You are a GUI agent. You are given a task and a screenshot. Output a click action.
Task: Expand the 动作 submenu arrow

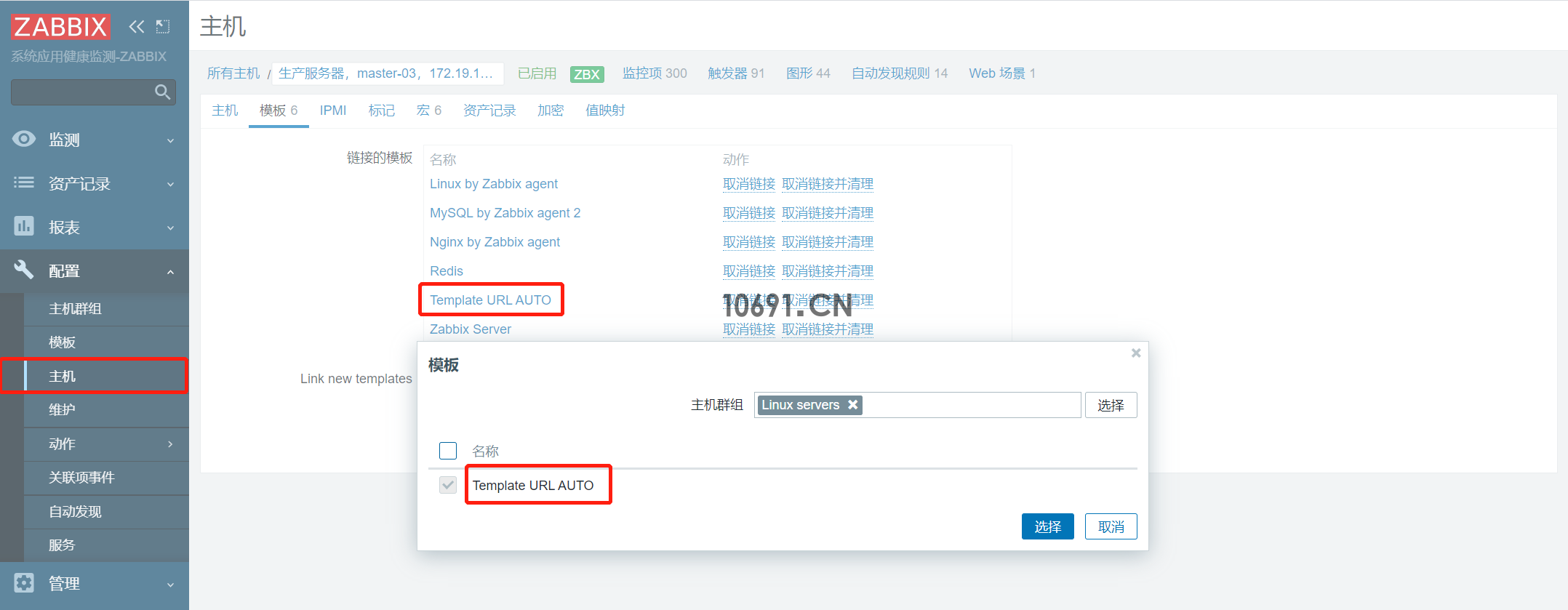[170, 444]
